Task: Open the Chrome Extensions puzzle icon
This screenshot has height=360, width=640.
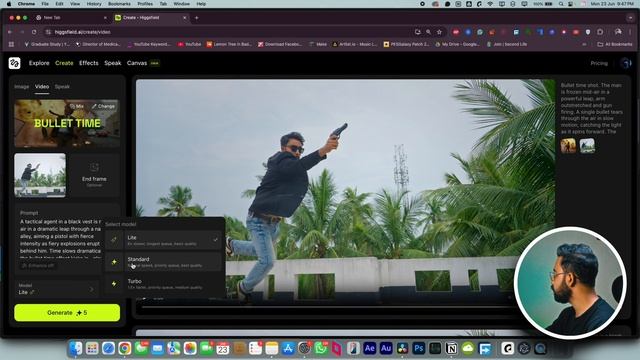Action: [x=600, y=32]
